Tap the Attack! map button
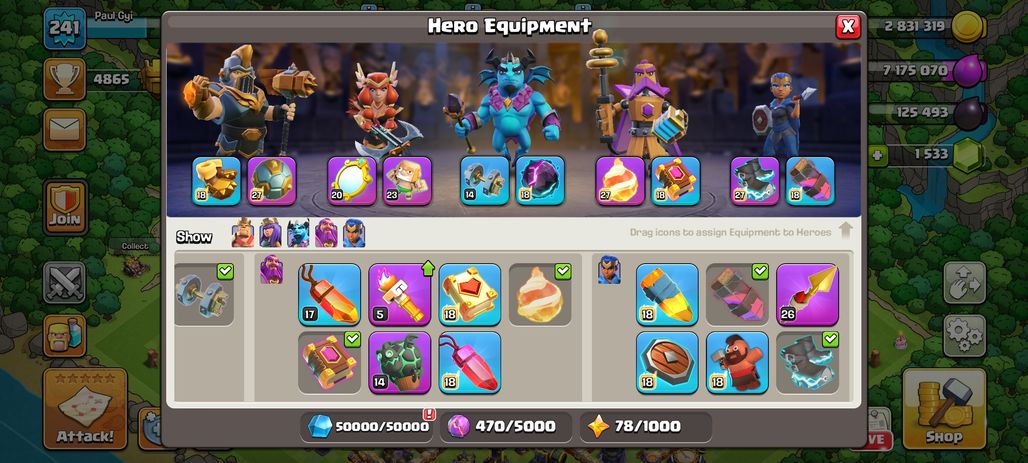This screenshot has height=463, width=1028. (x=85, y=409)
